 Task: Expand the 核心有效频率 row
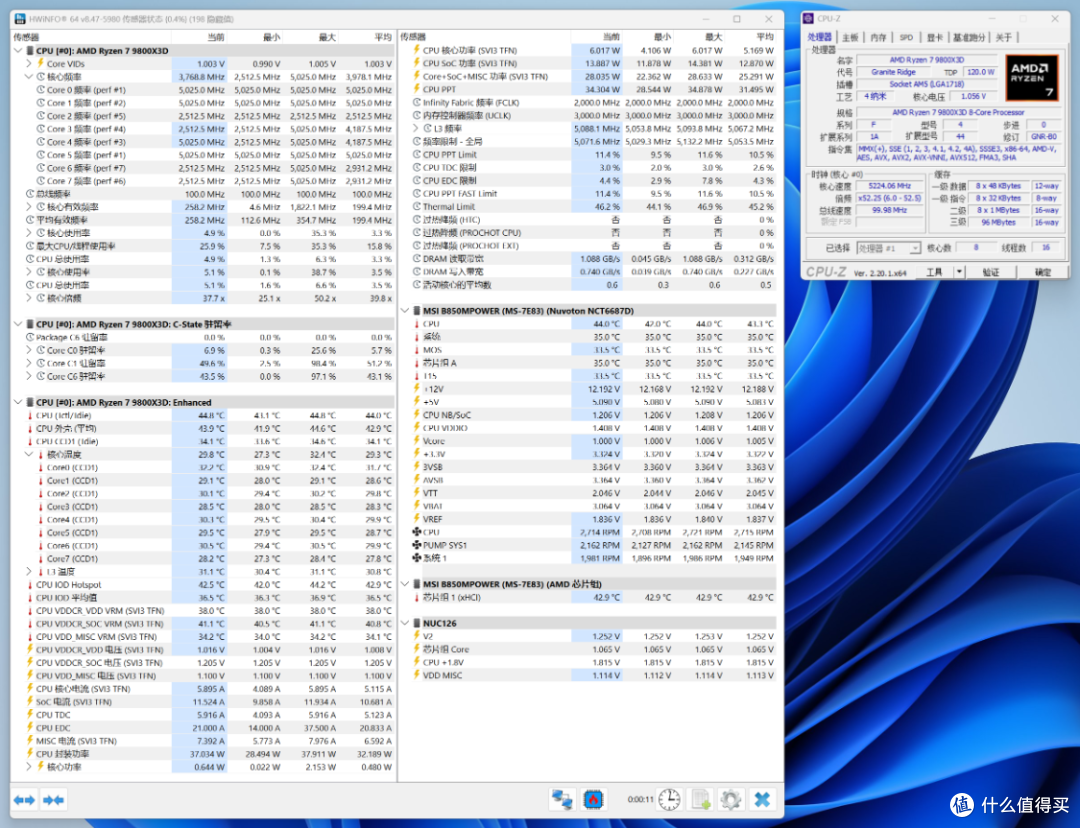click(29, 207)
